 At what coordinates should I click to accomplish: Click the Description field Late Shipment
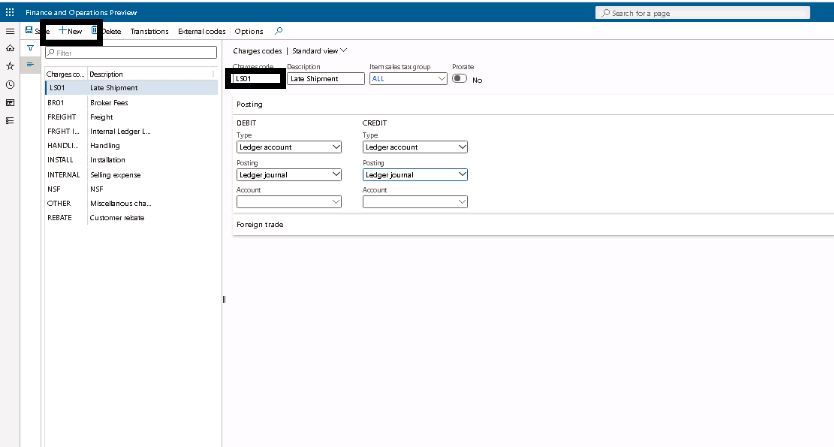pyautogui.click(x=326, y=79)
